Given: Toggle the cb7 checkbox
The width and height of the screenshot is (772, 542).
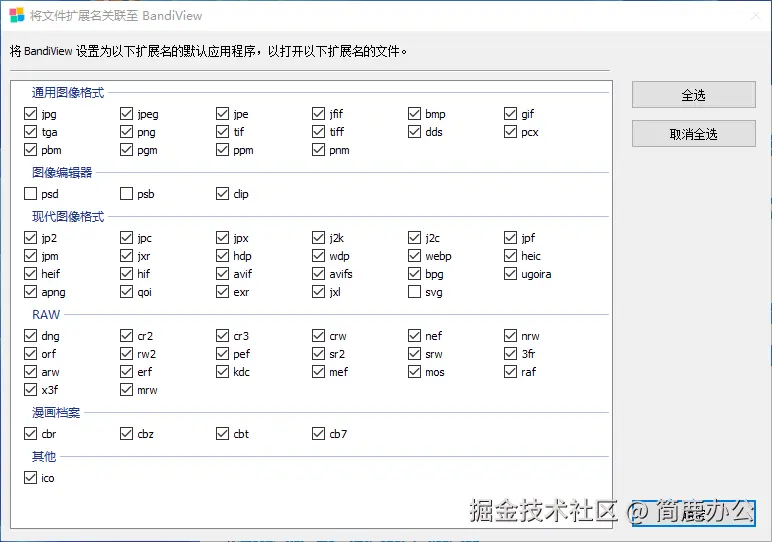Looking at the screenshot, I should (319, 434).
